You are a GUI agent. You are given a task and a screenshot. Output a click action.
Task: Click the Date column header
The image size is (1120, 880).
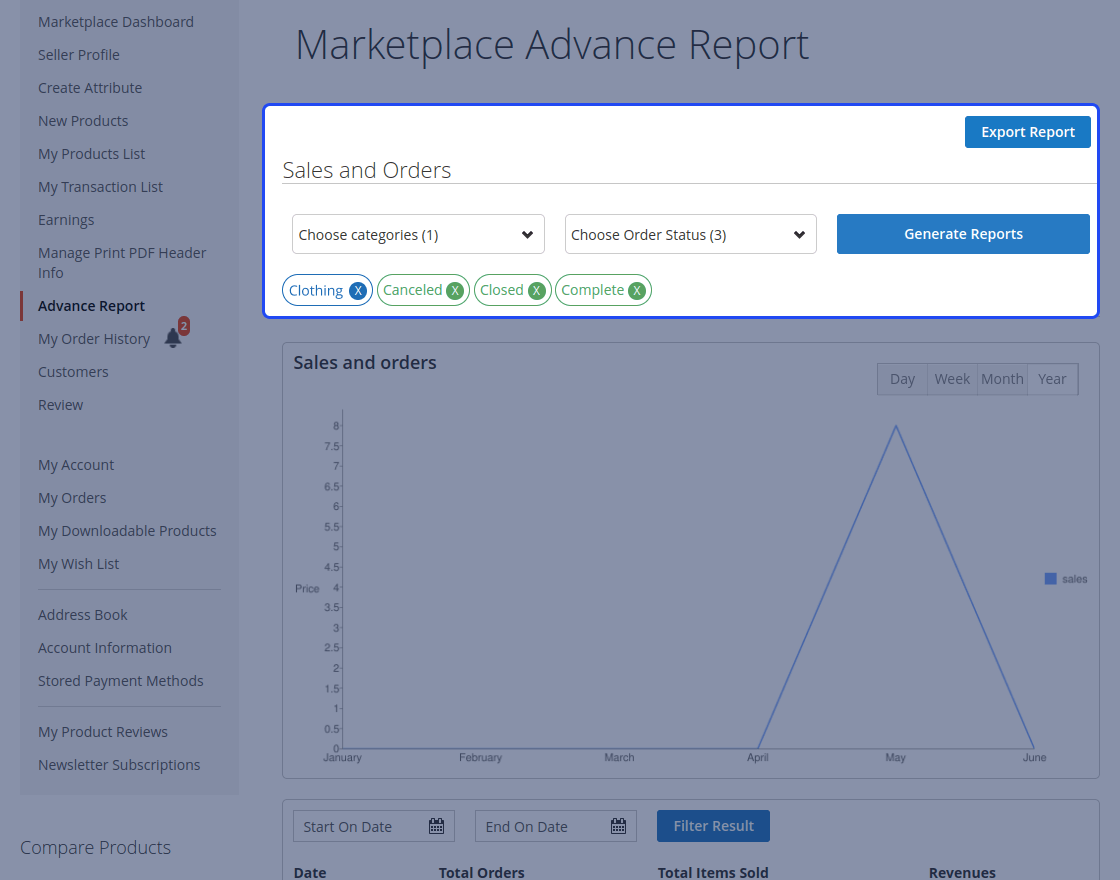(310, 872)
